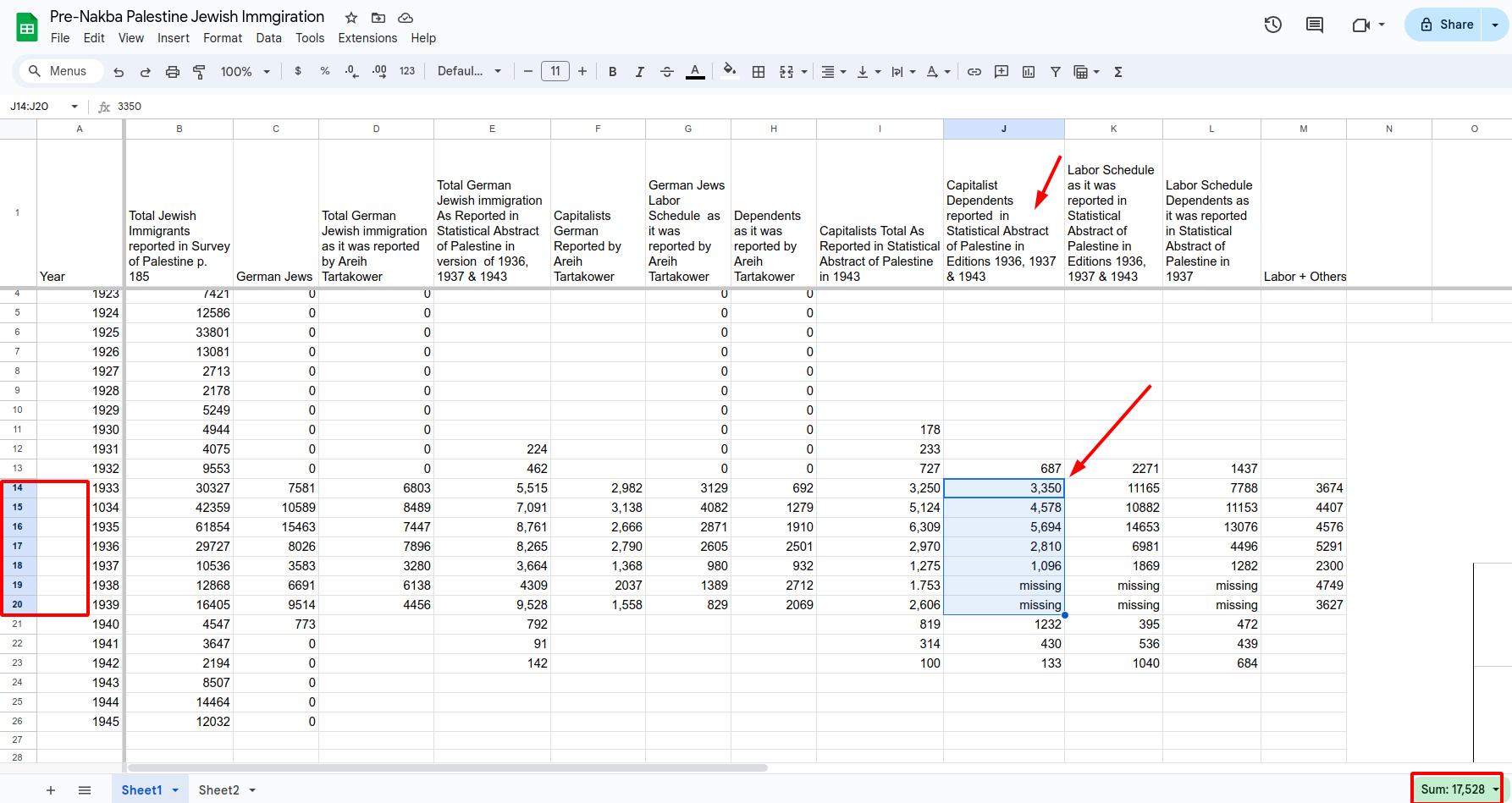Insert chart icon
Screen dimensions: 1512x803
pos(1029,72)
